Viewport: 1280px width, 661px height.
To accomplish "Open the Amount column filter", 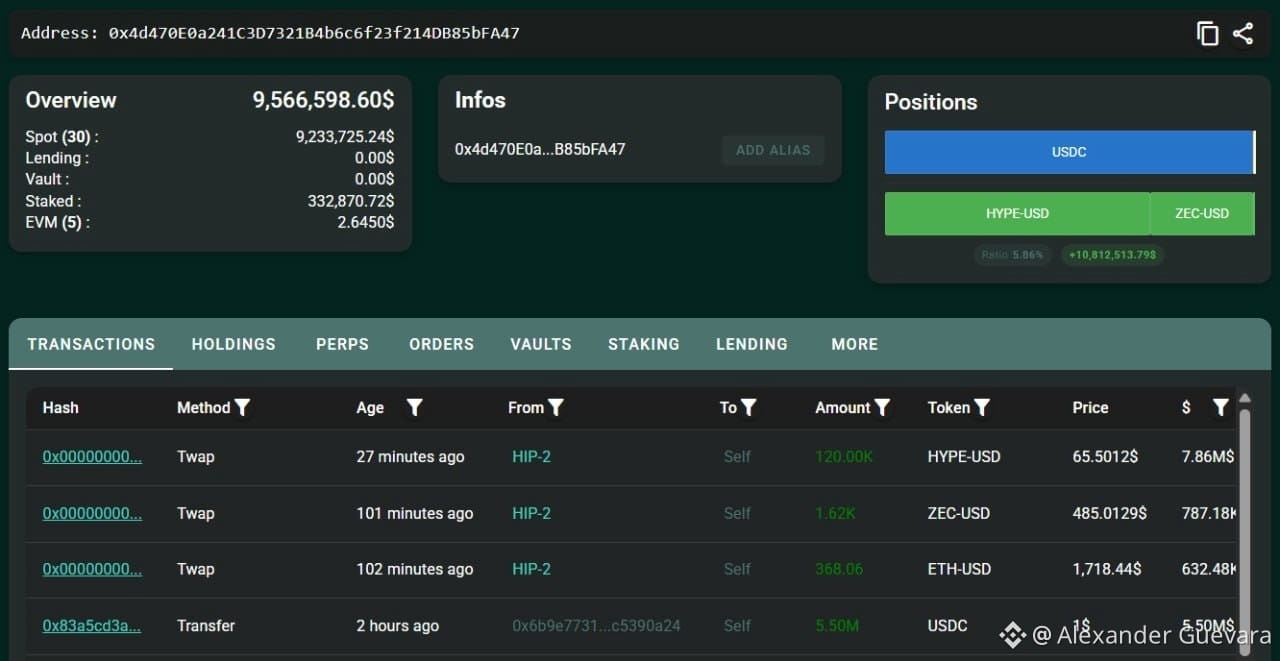I will point(882,407).
